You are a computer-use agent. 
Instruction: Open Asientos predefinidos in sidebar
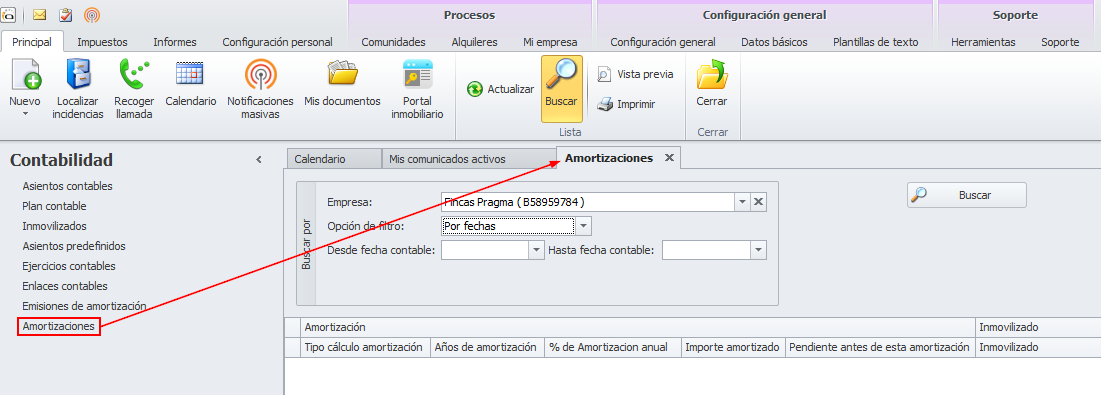(74, 246)
